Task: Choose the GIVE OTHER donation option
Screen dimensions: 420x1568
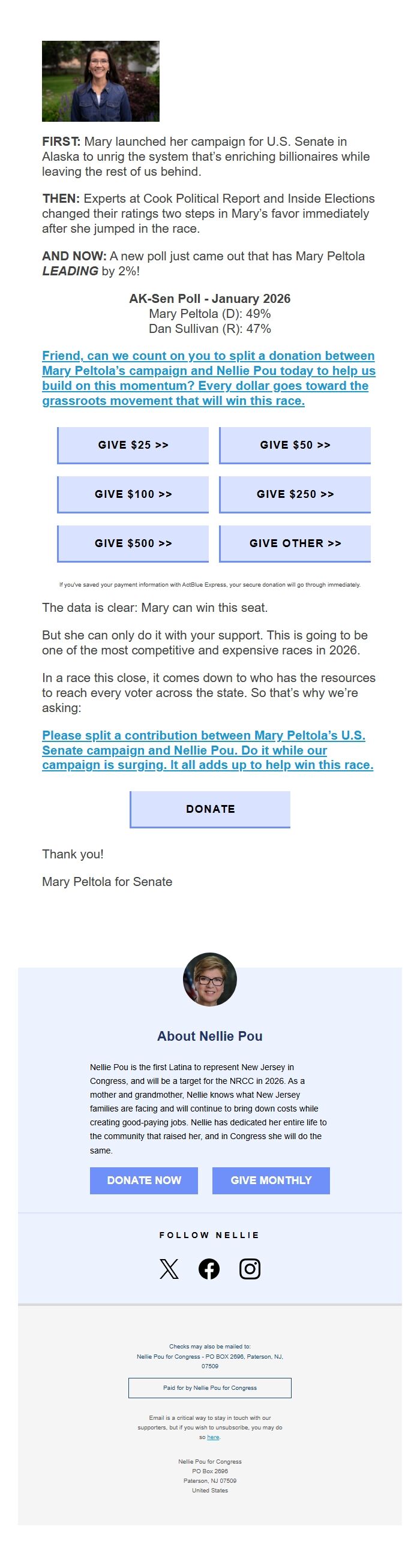Action: pyautogui.click(x=295, y=543)
